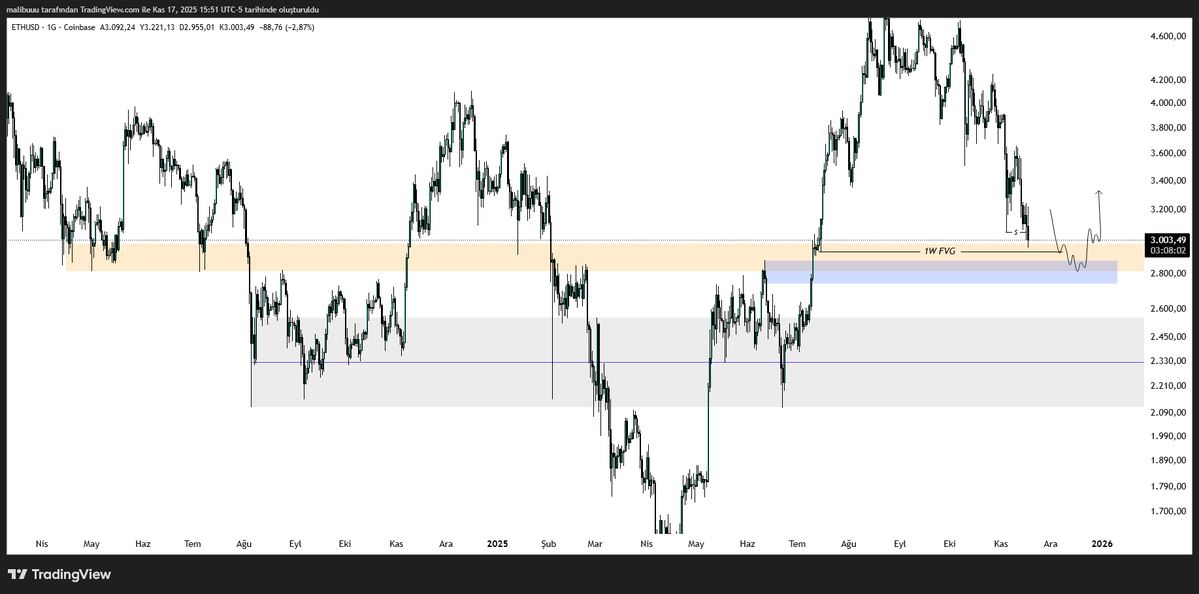
Task: Click the 2.450,00 price axis label
Action: [1167, 337]
